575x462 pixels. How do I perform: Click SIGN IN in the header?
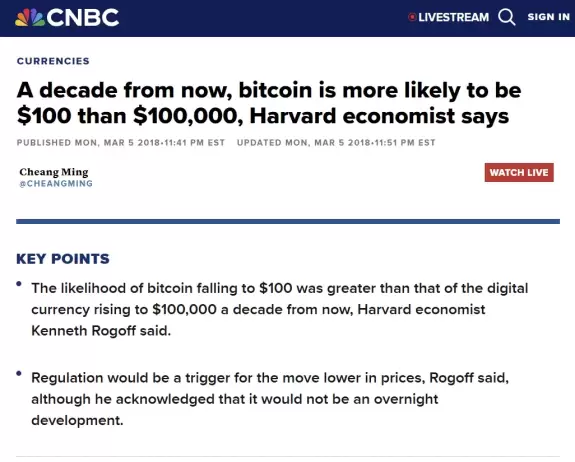coord(549,17)
